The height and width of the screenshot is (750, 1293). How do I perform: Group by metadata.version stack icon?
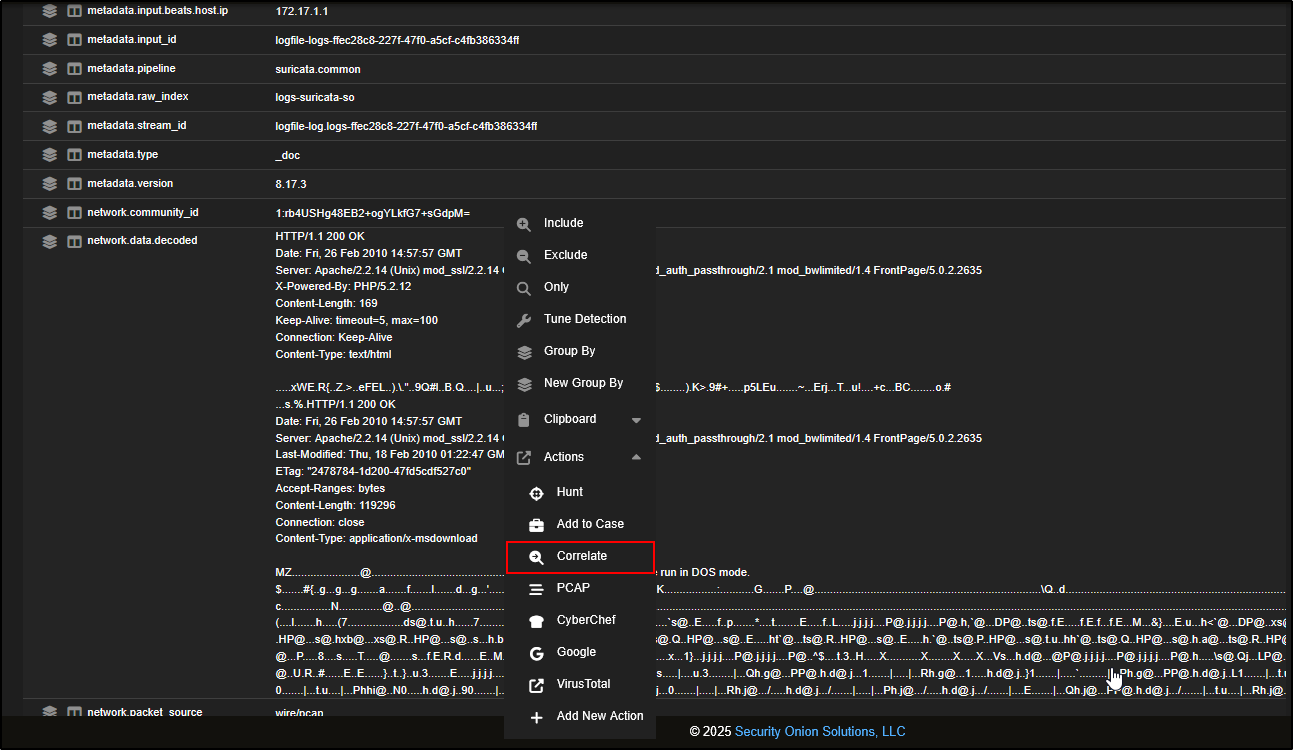(49, 184)
